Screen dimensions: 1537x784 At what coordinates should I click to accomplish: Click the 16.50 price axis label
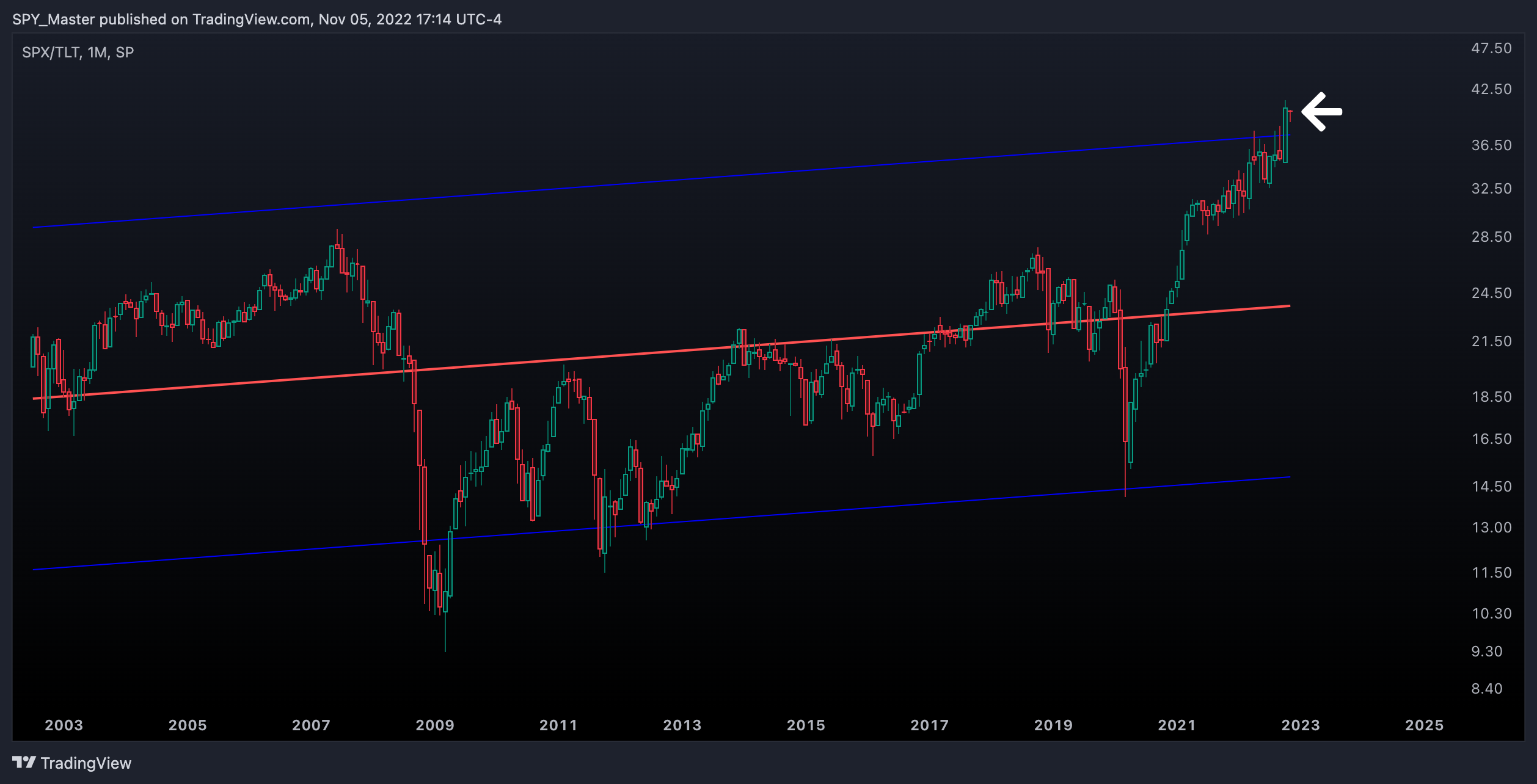click(1491, 439)
